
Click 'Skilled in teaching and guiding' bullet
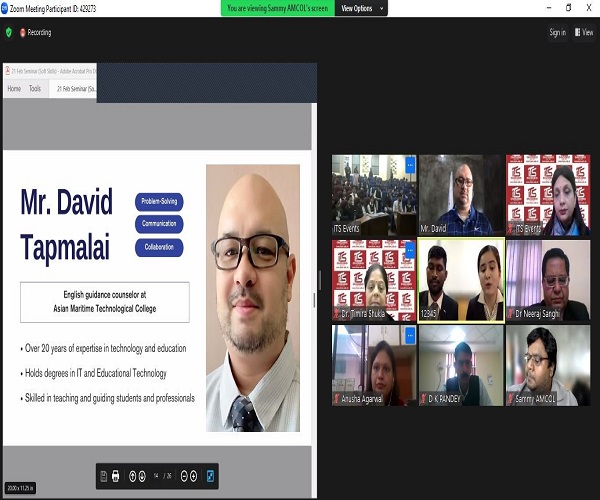107,398
